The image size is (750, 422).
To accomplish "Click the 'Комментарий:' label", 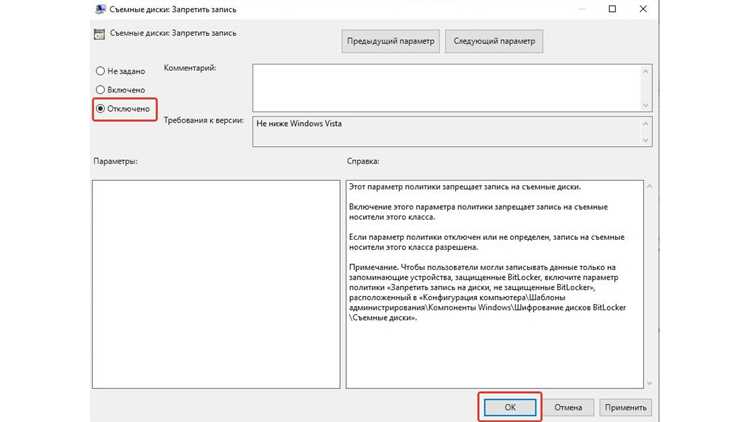I will point(190,68).
